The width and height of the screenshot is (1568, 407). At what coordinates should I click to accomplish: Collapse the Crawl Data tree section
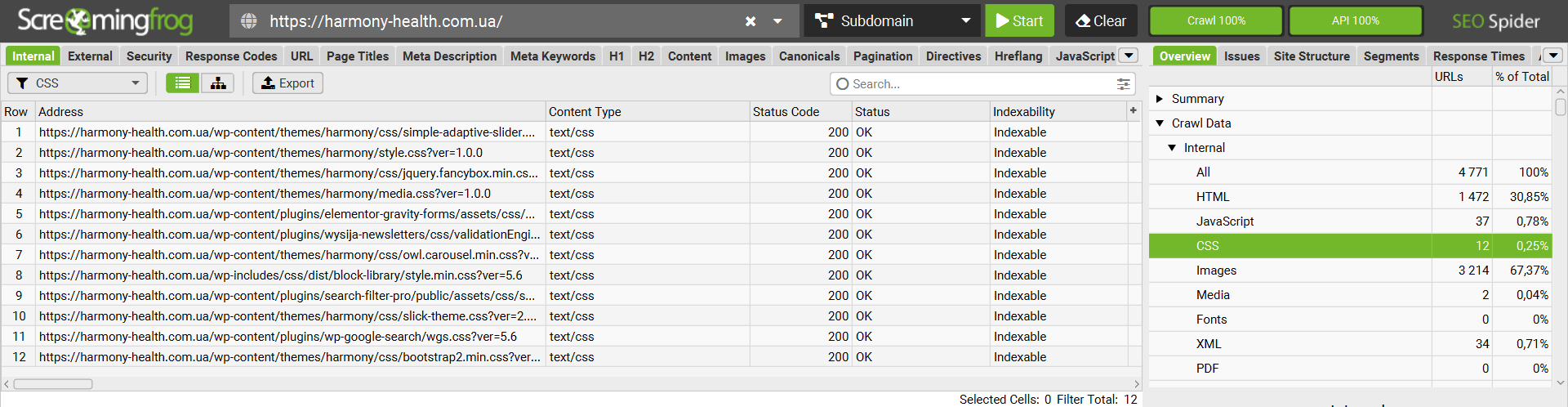(x=1160, y=123)
